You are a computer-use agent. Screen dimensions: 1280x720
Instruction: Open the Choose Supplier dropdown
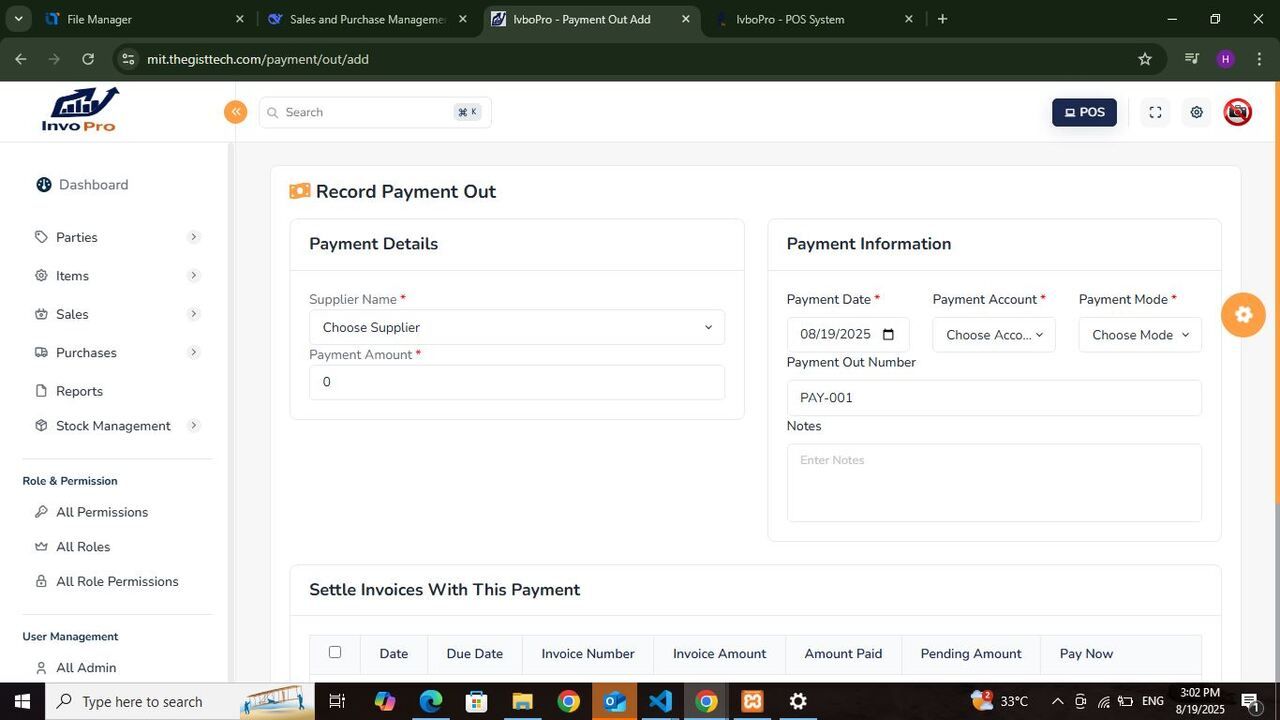tap(517, 328)
